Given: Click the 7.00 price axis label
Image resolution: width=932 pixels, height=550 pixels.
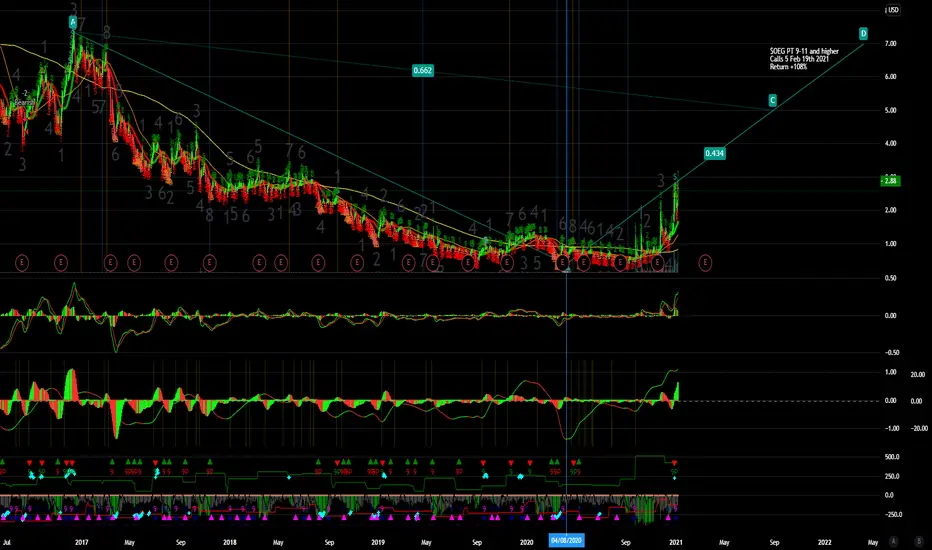Looking at the screenshot, I should coord(890,44).
